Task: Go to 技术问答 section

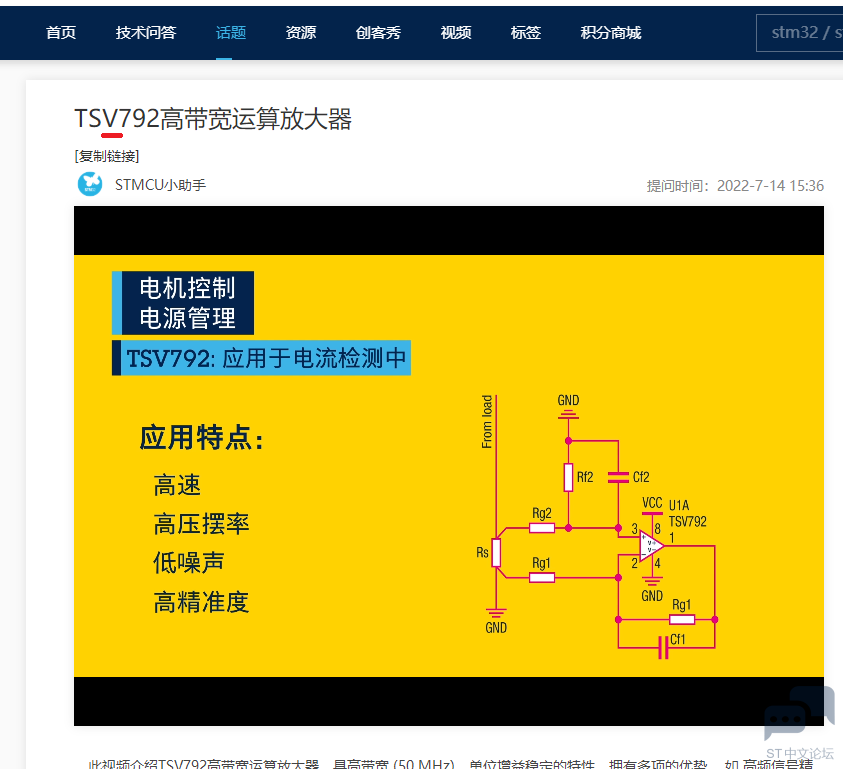Action: click(146, 33)
